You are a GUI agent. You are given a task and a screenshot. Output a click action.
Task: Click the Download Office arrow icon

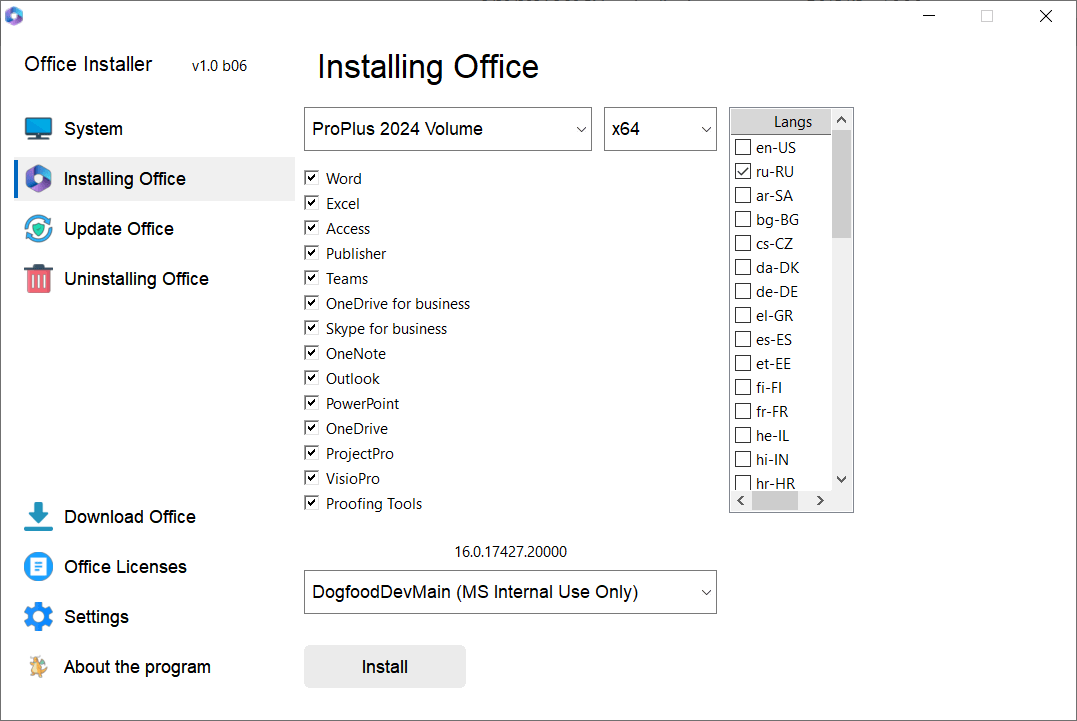click(x=38, y=516)
